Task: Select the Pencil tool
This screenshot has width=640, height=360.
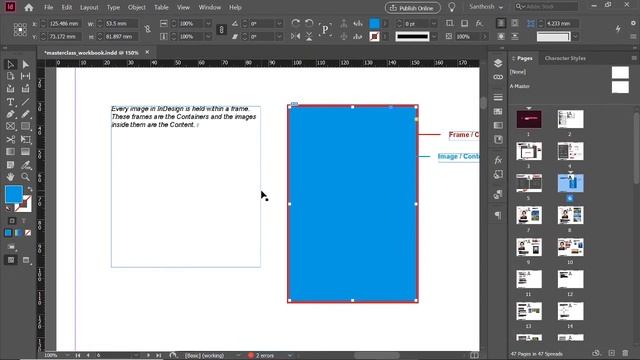Action: click(26, 115)
